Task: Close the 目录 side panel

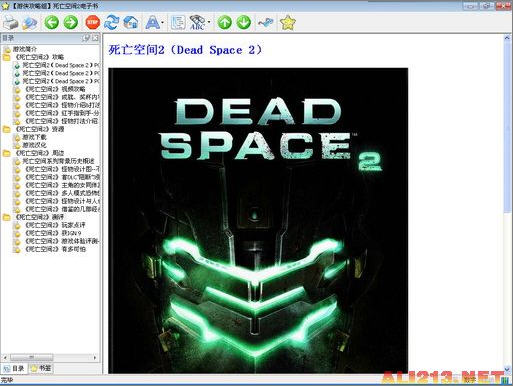Action: coord(96,38)
